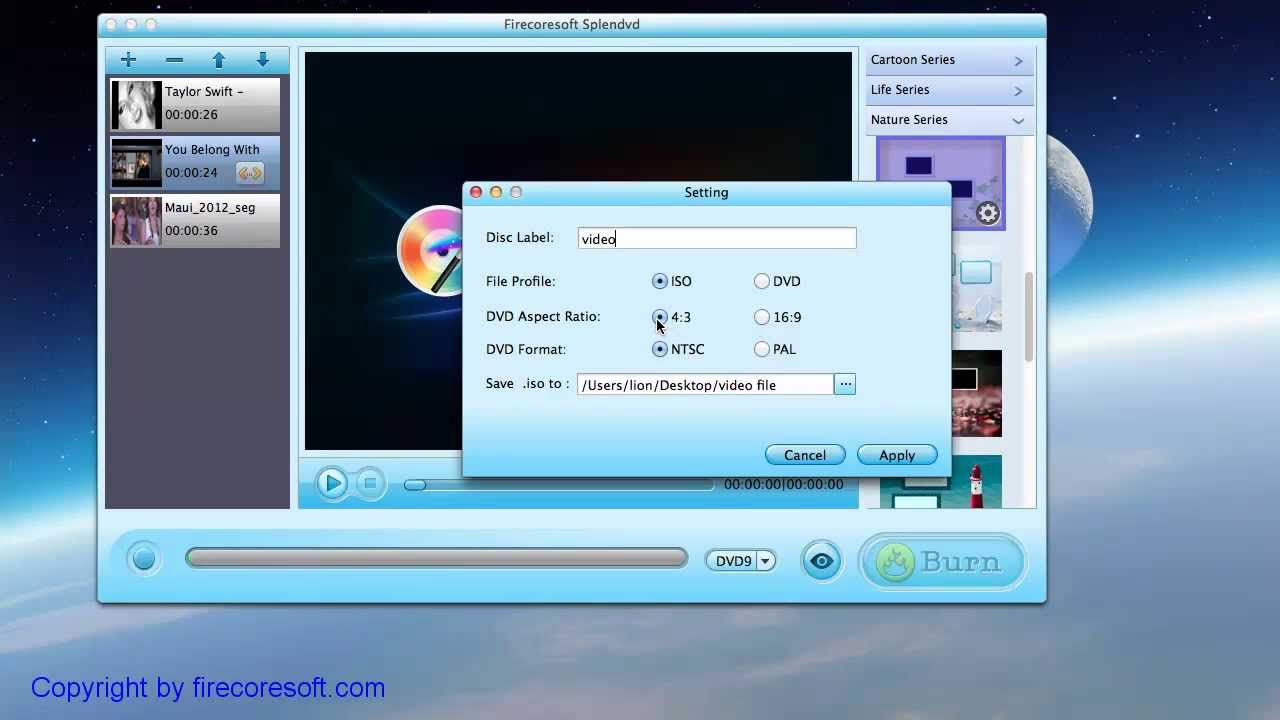Open the DVD9 disc type dropdown

coord(740,561)
